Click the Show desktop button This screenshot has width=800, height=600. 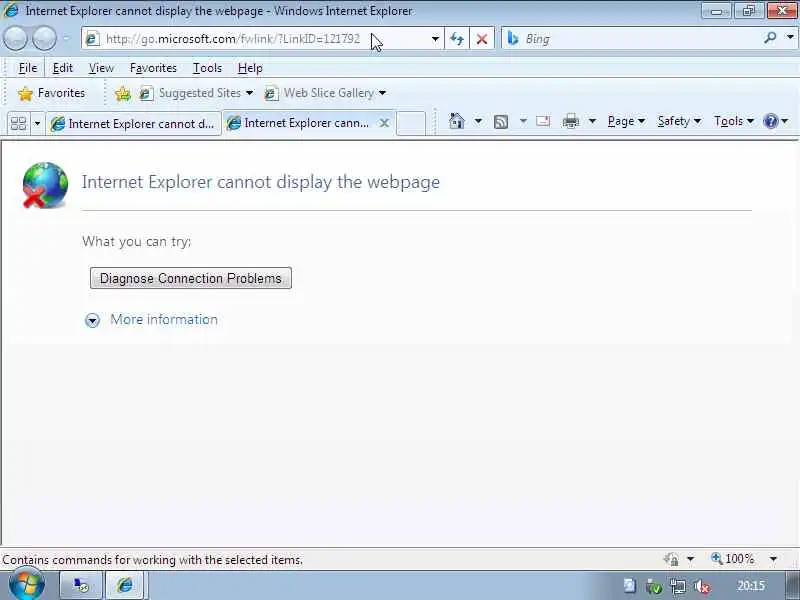pyautogui.click(x=792, y=586)
